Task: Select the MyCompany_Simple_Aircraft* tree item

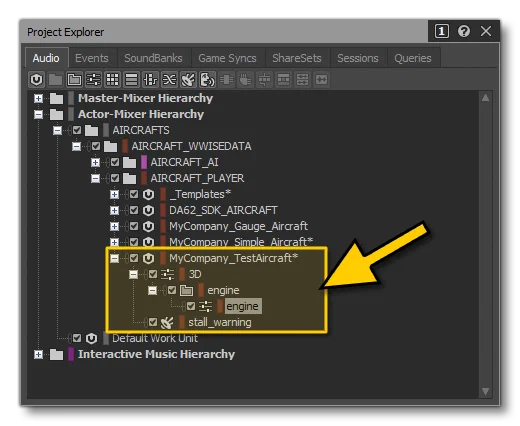Action: click(241, 242)
